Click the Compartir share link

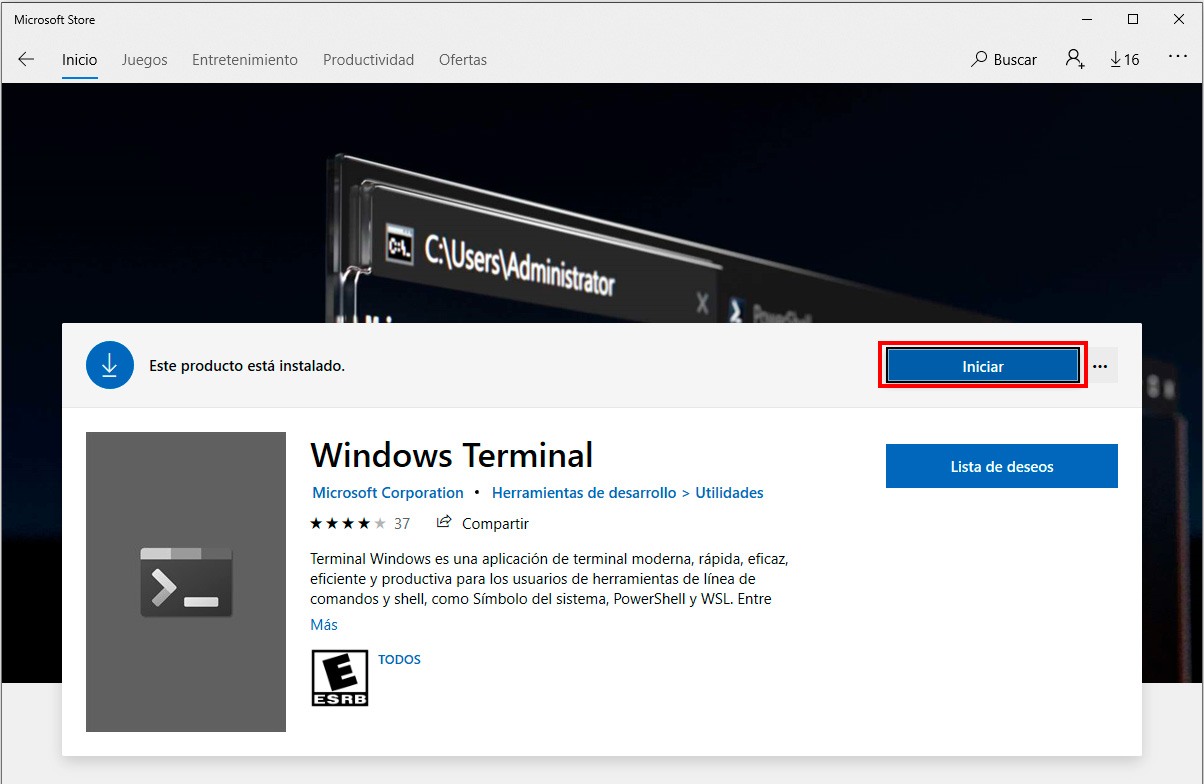tap(483, 523)
